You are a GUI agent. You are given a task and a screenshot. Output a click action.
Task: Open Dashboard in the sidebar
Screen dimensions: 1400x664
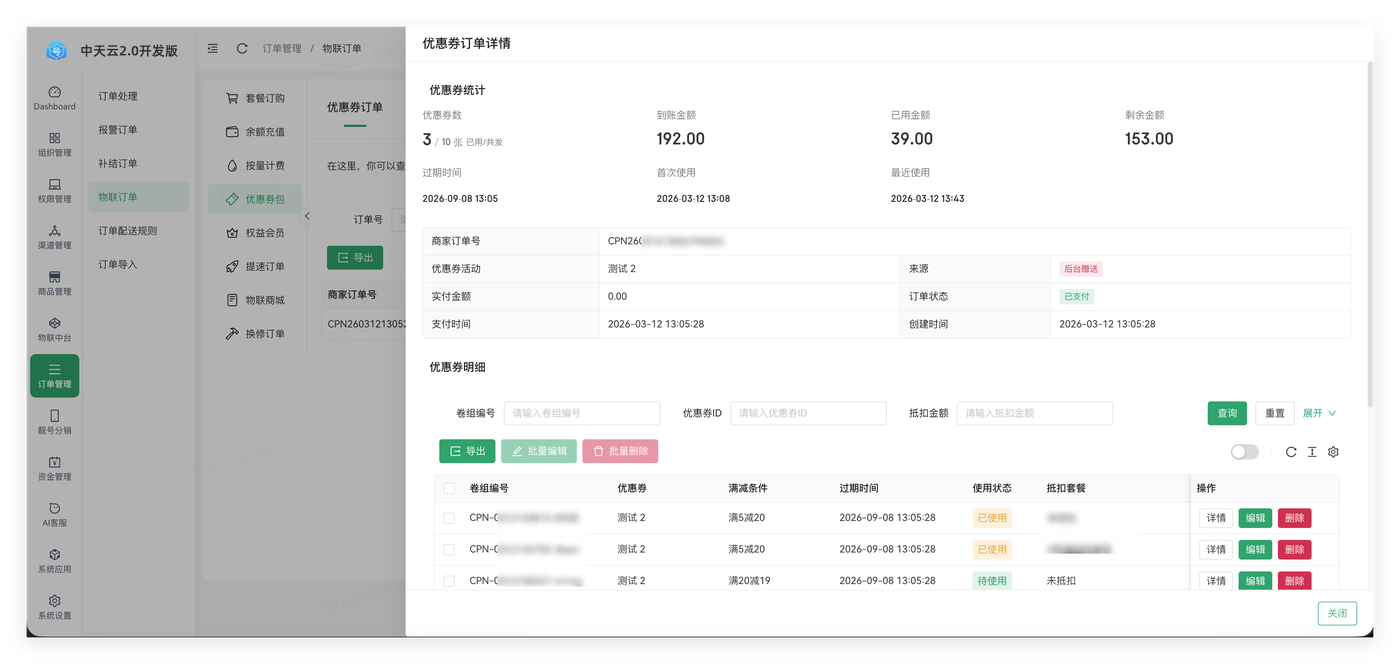[x=54, y=98]
